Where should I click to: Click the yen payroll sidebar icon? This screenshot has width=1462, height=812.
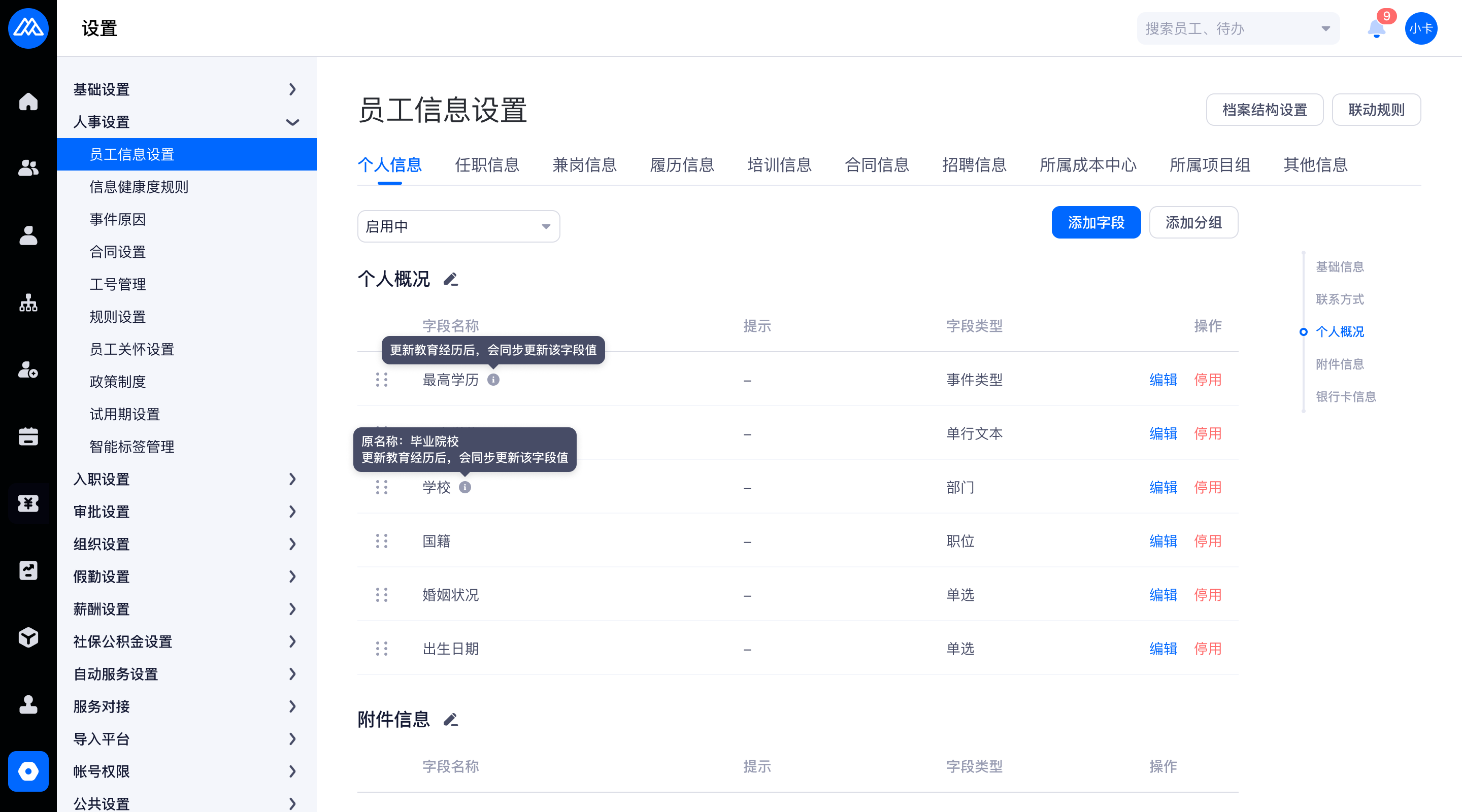(28, 503)
